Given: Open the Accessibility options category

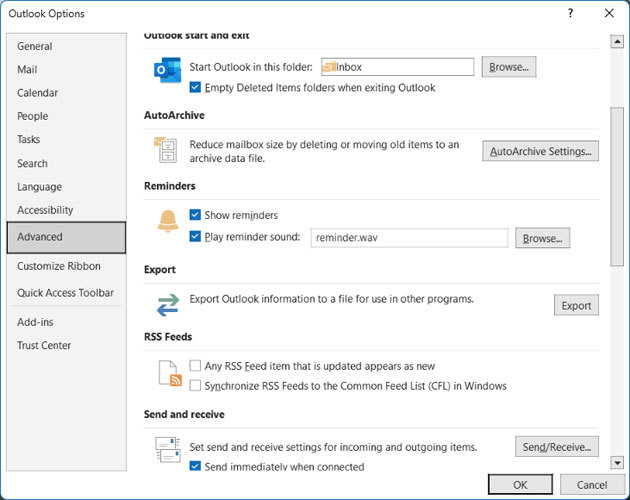Looking at the screenshot, I should click(x=66, y=210).
